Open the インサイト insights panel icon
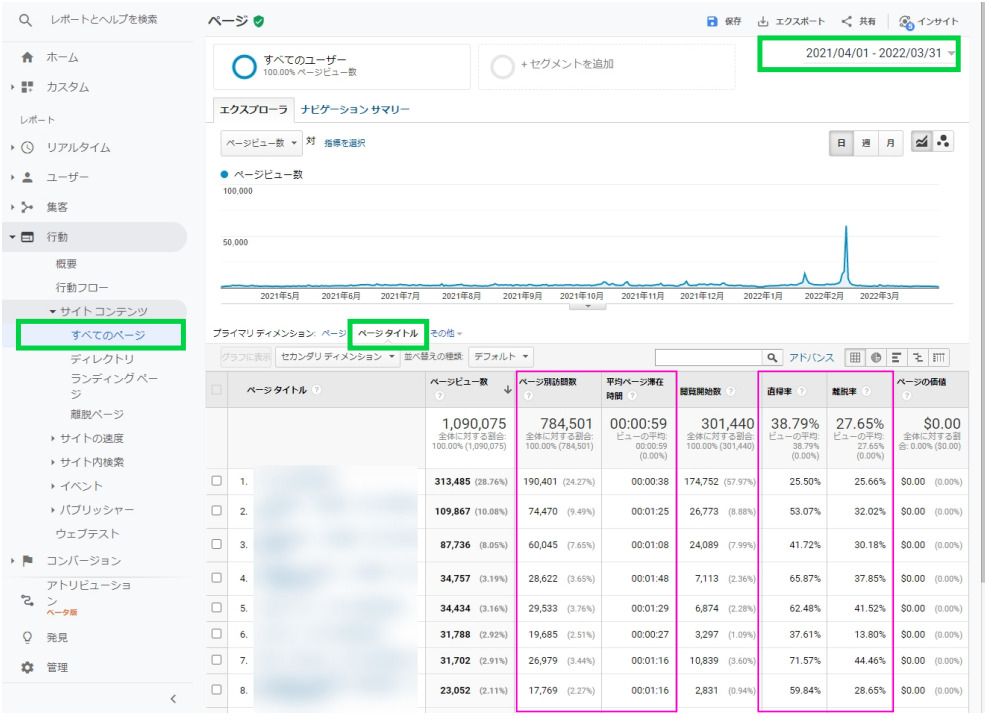The image size is (985, 720). coord(905,21)
